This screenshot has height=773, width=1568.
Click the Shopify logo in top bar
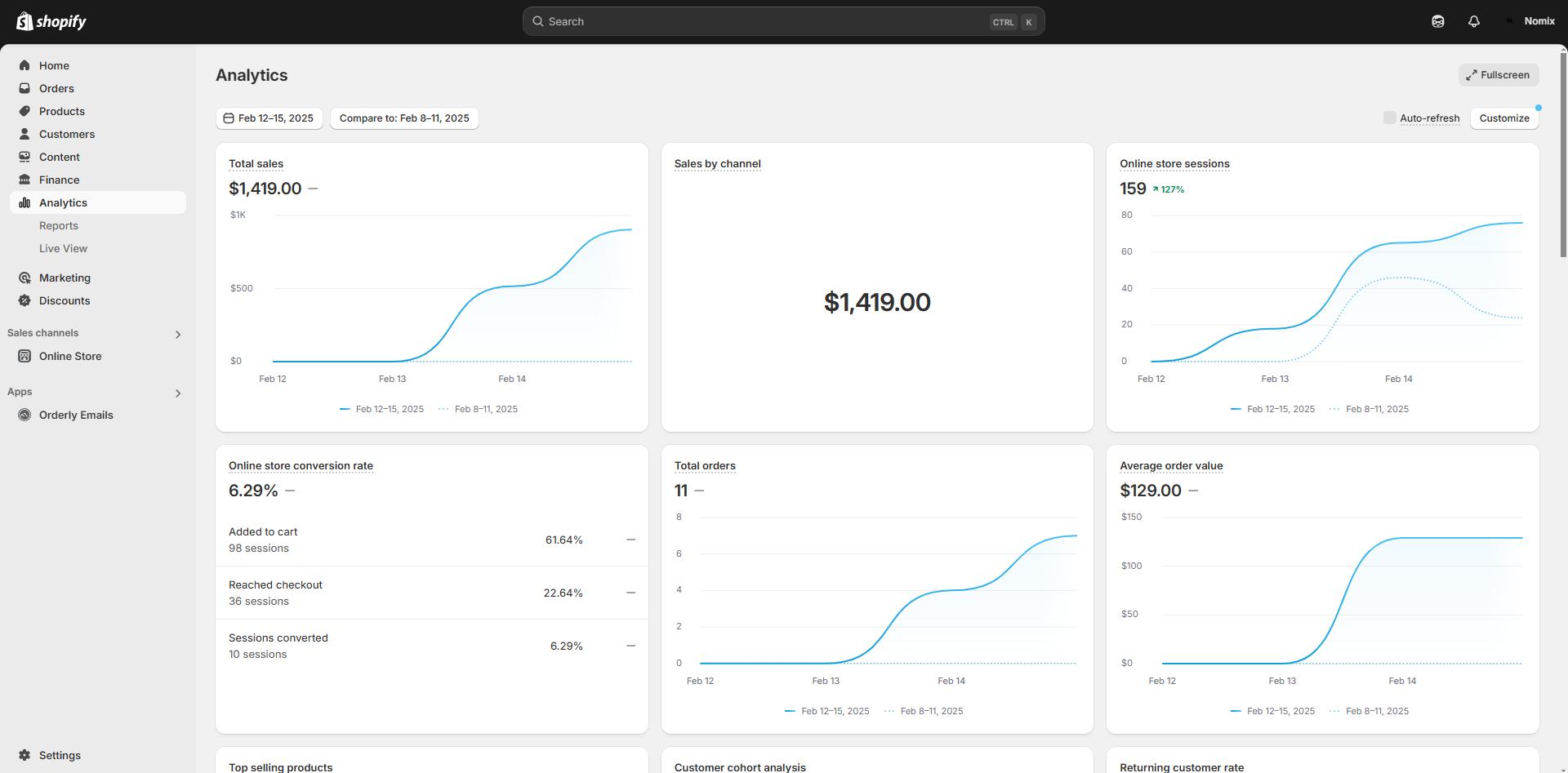[51, 21]
